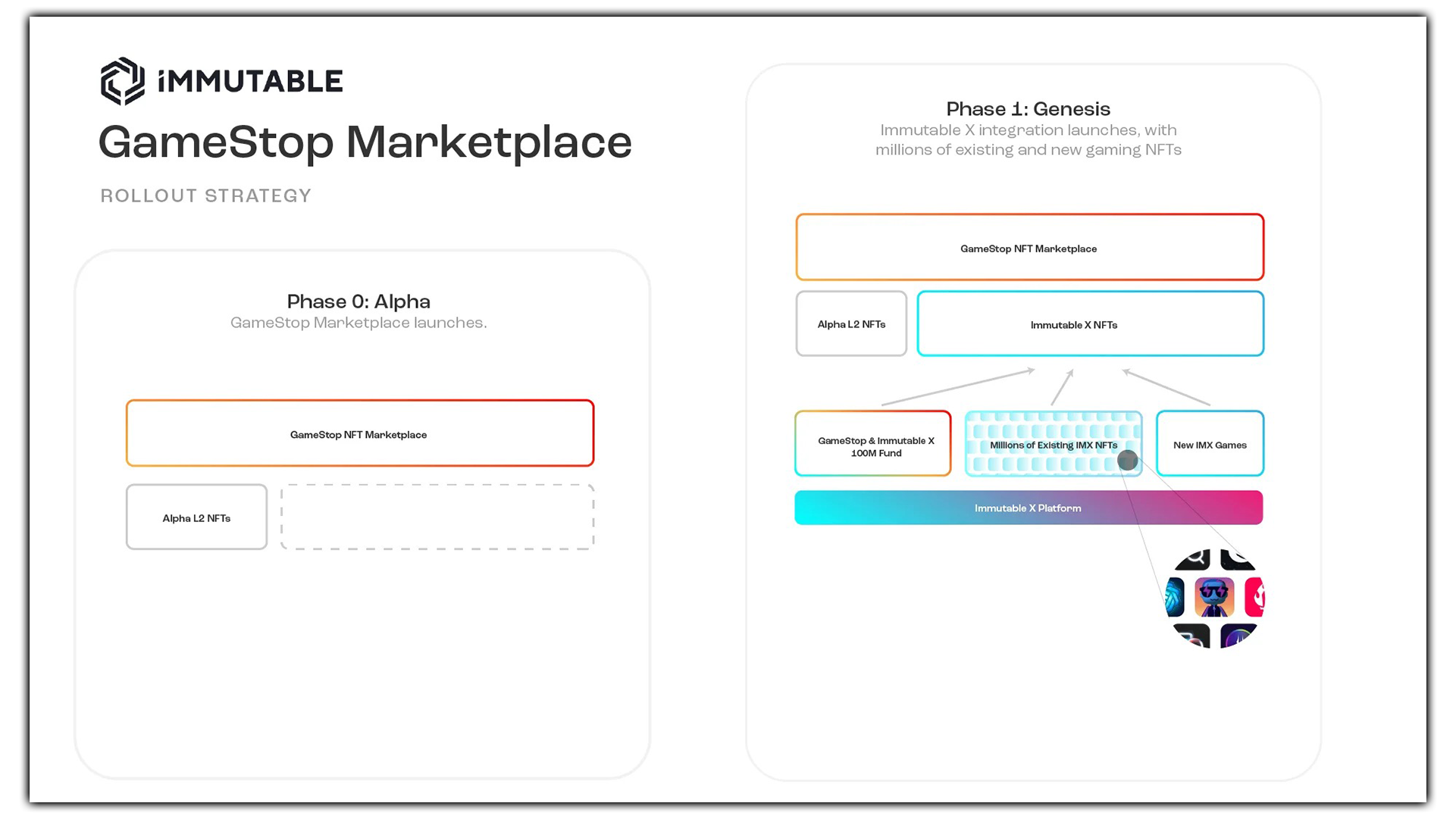Viewport: 1456px width, 819px height.
Task: Click the red NFT thumbnail right of sunglasses character
Action: point(1255,597)
